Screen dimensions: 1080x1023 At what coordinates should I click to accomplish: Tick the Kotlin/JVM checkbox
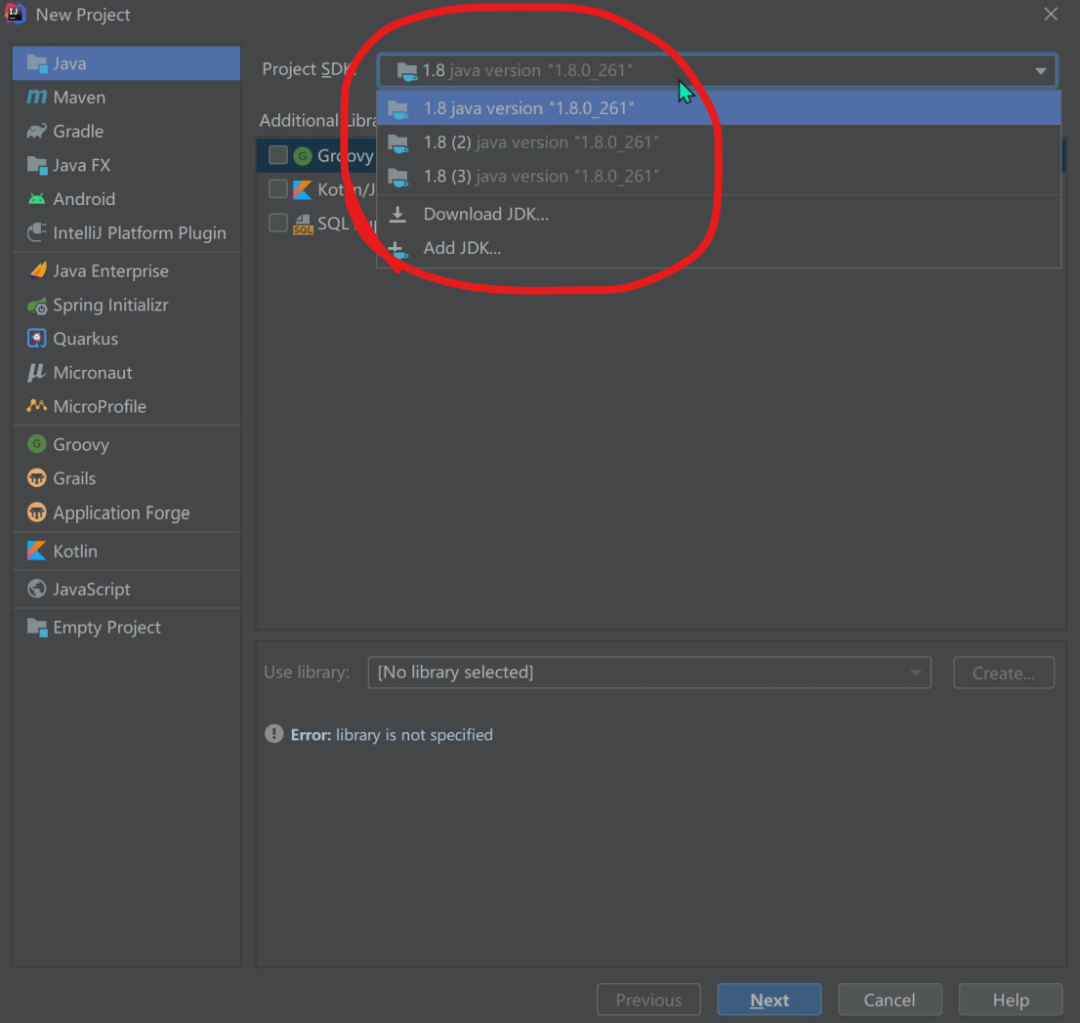tap(278, 189)
